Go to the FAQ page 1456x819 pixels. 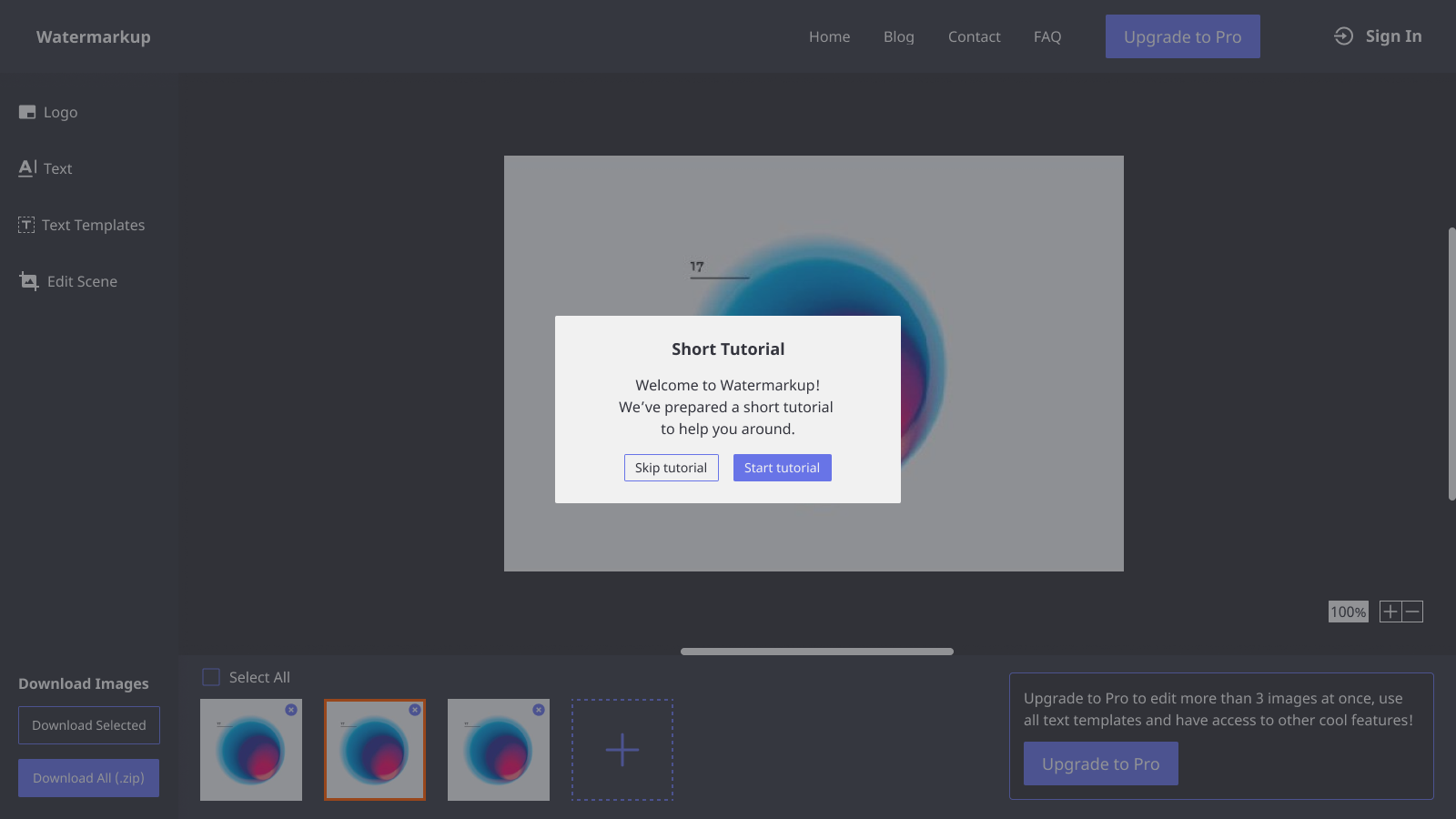[x=1046, y=36]
